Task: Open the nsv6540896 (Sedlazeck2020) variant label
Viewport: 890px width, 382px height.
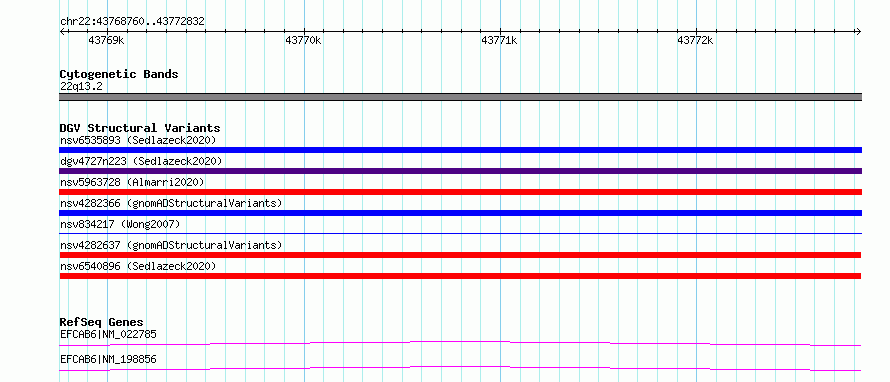Action: tap(138, 266)
